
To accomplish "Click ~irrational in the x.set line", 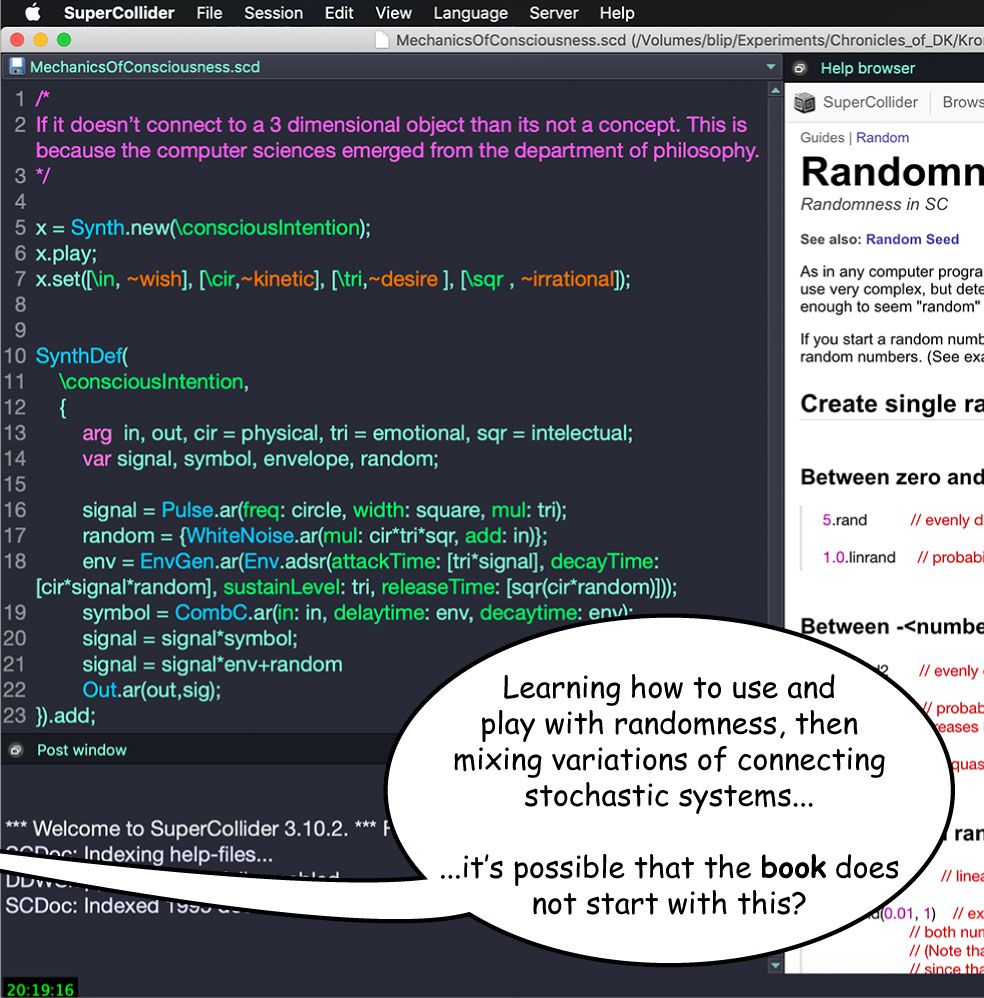I will (567, 279).
